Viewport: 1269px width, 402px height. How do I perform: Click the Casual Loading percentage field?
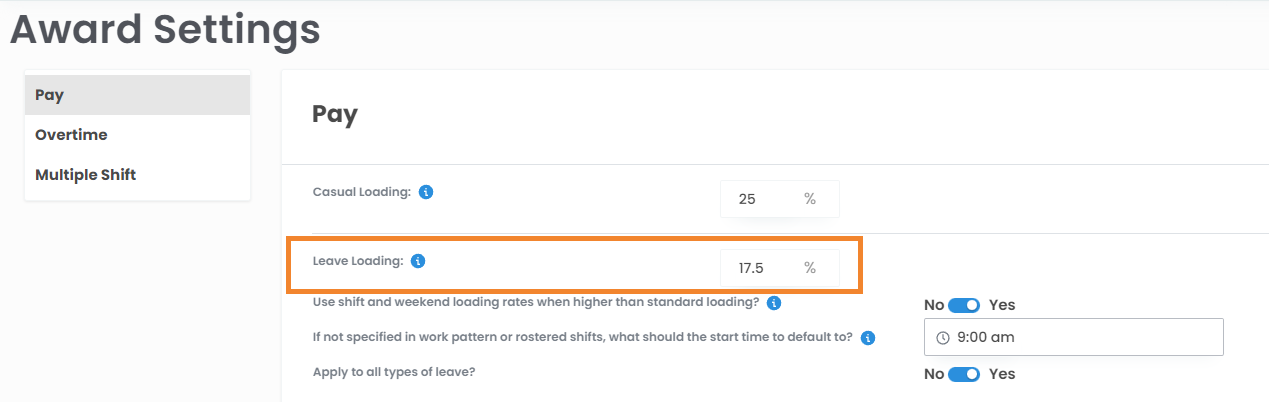pyautogui.click(x=760, y=199)
